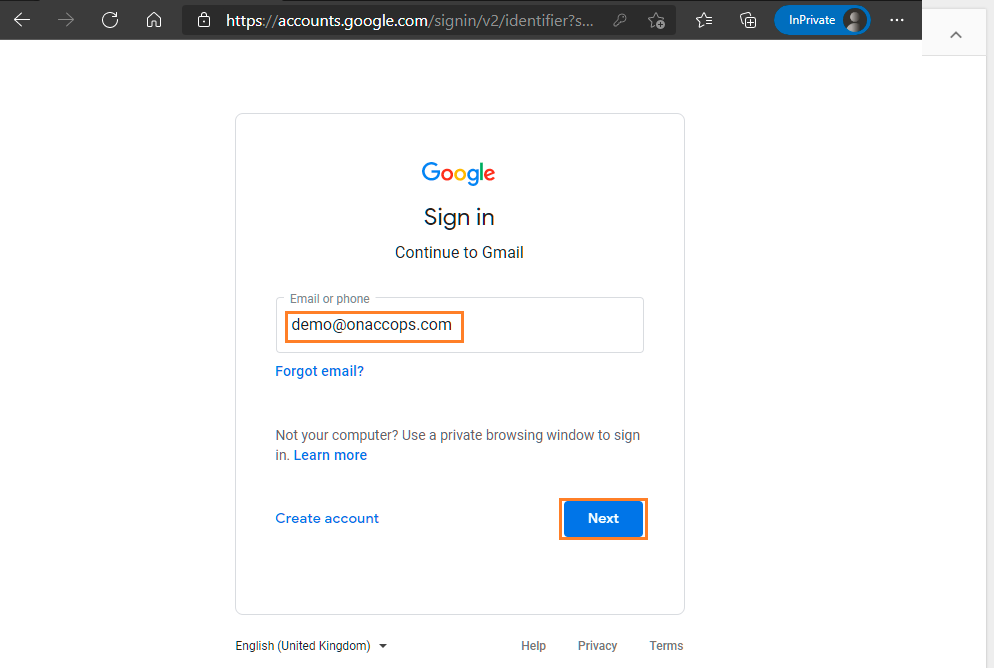Add this page to favourites
Viewport: 994px width, 668px height.
(x=656, y=20)
